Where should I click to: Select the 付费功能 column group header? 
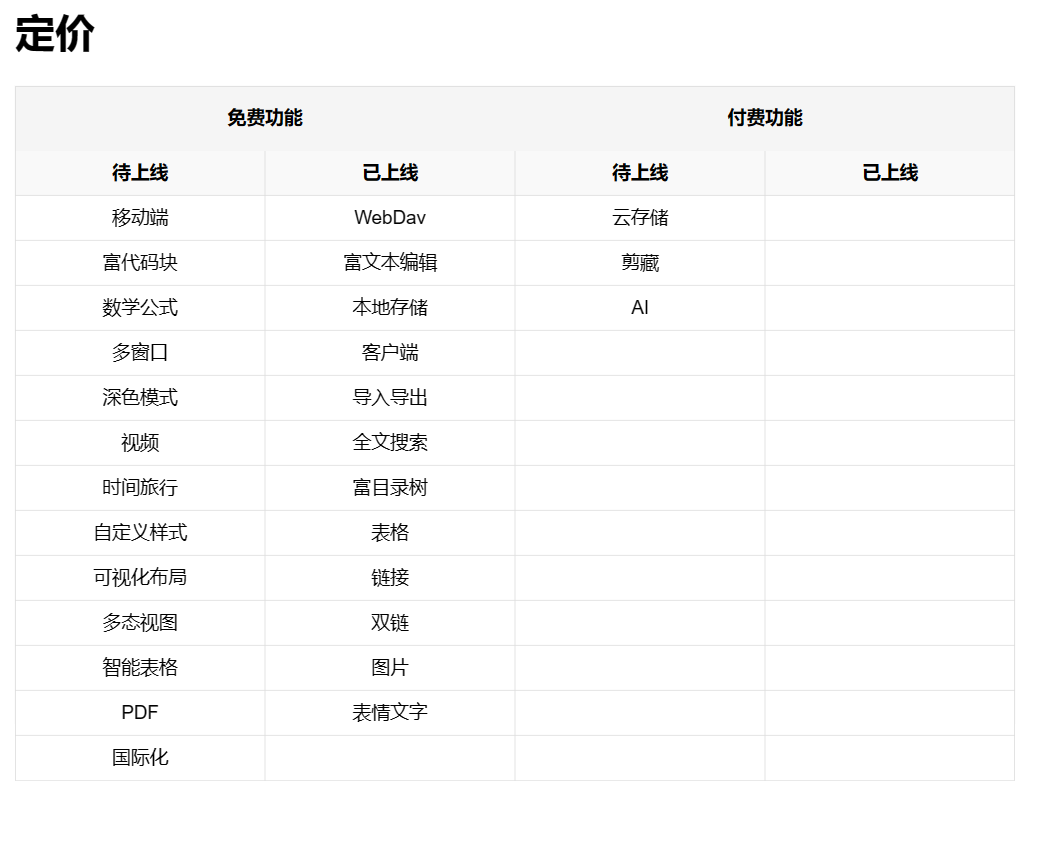pyautogui.click(x=765, y=118)
